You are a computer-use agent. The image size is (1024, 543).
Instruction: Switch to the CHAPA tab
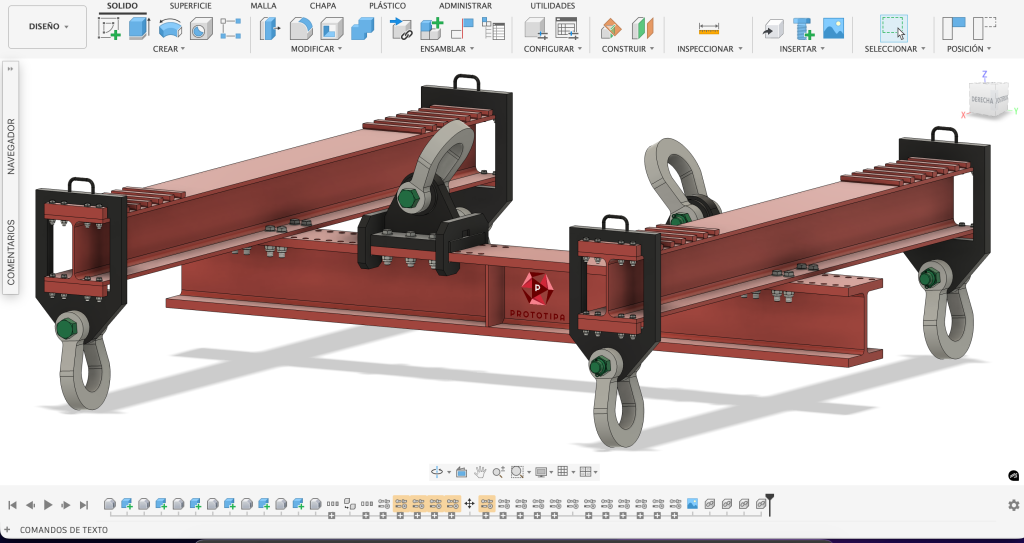pyautogui.click(x=322, y=6)
